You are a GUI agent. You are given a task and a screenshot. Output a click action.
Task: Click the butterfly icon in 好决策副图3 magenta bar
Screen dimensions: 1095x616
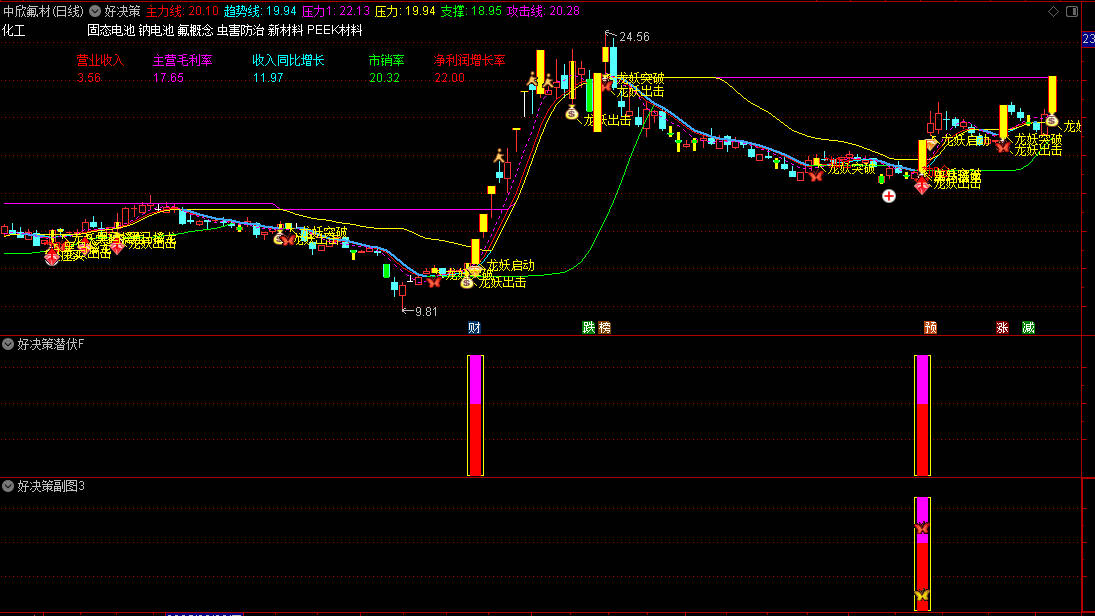click(x=922, y=527)
